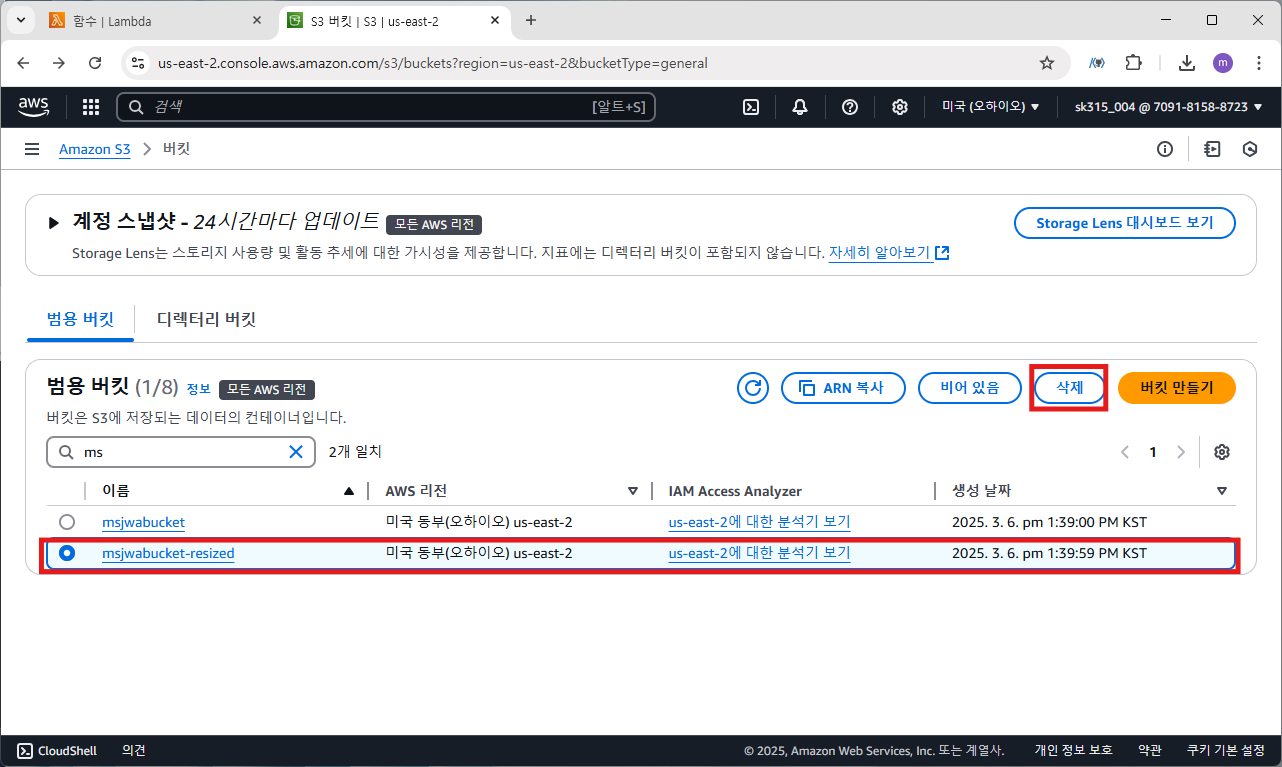This screenshot has width=1282, height=767.
Task: Open the Storage Lens 대시보드 보기 button
Action: tap(1125, 223)
